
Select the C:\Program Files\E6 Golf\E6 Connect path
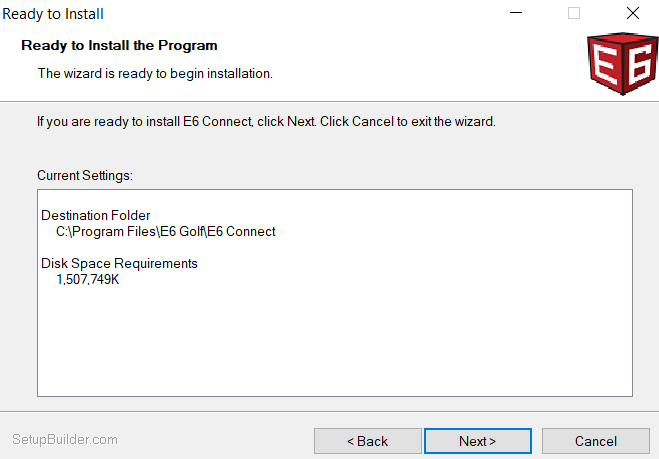point(165,231)
